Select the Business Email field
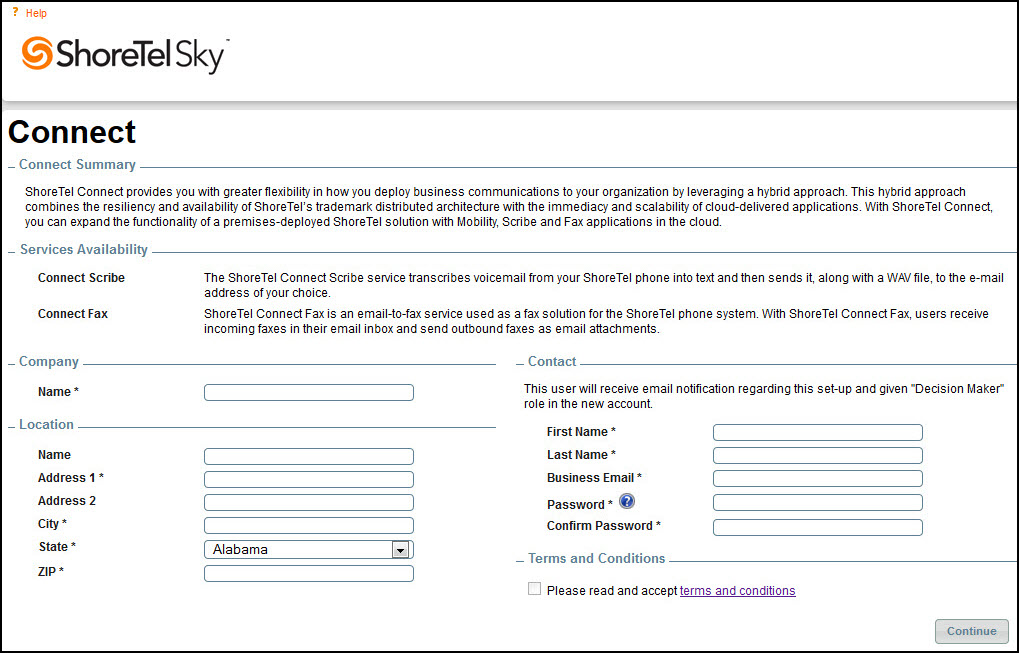This screenshot has width=1019, height=653. (818, 478)
